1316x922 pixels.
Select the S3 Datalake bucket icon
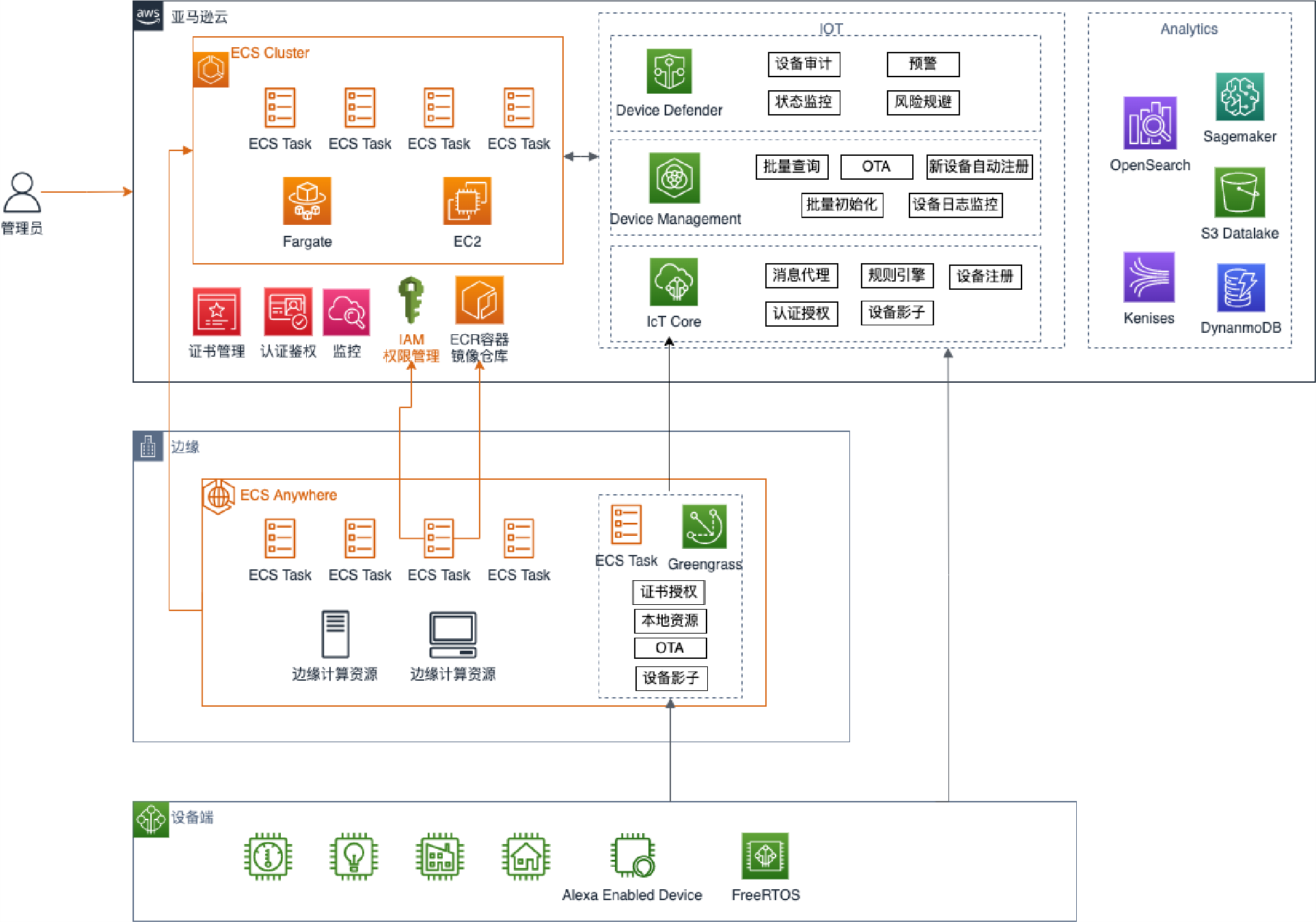[1239, 193]
